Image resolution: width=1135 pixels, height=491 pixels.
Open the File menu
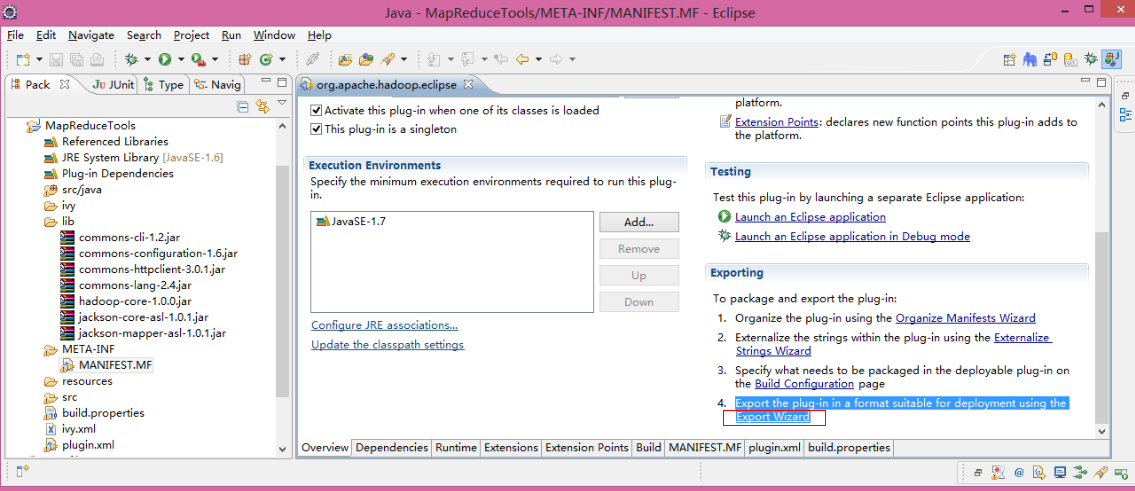[15, 35]
